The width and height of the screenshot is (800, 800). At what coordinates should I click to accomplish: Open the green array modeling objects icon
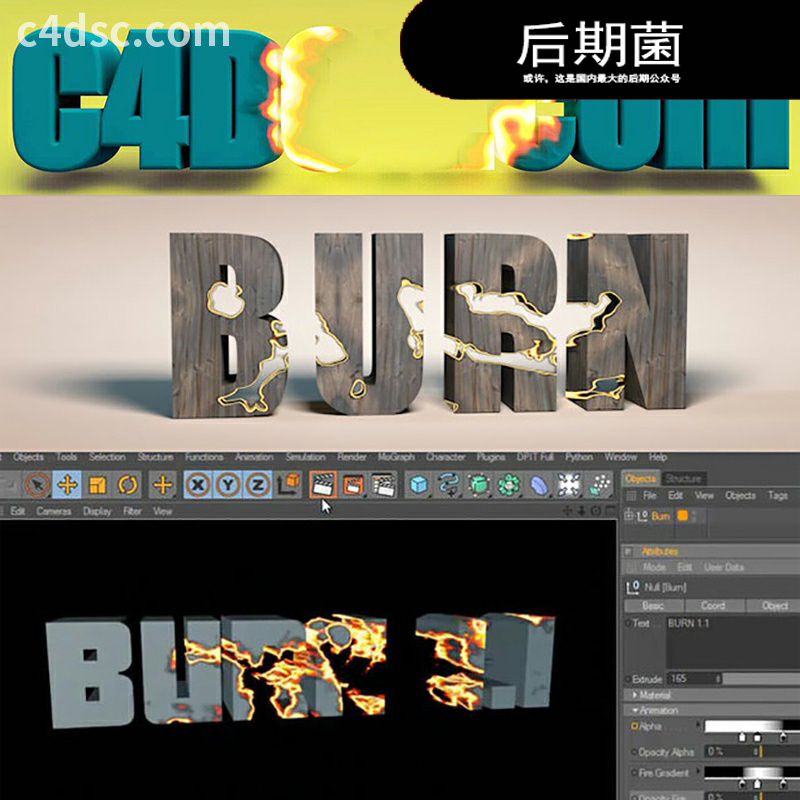509,484
